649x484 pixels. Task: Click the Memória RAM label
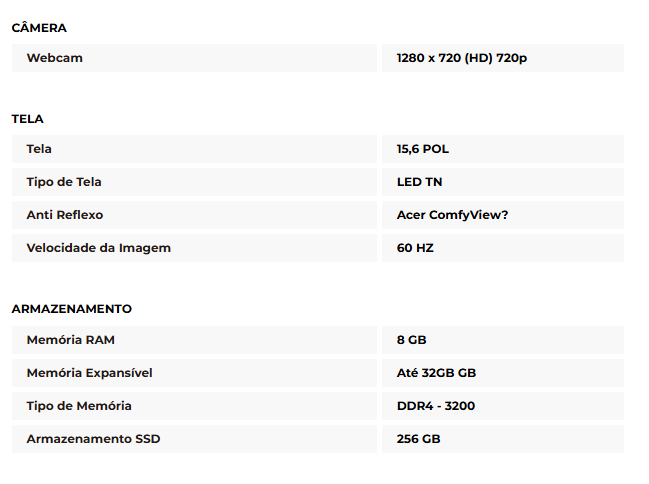(x=70, y=340)
